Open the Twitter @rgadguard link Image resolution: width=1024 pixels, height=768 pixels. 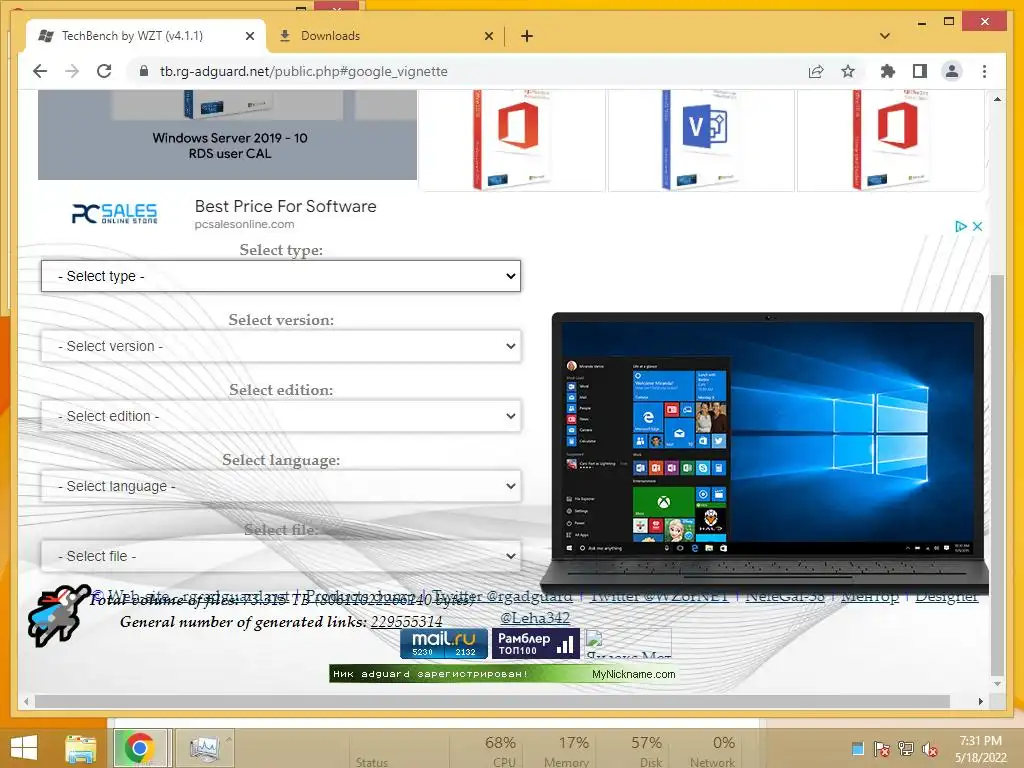click(x=503, y=596)
